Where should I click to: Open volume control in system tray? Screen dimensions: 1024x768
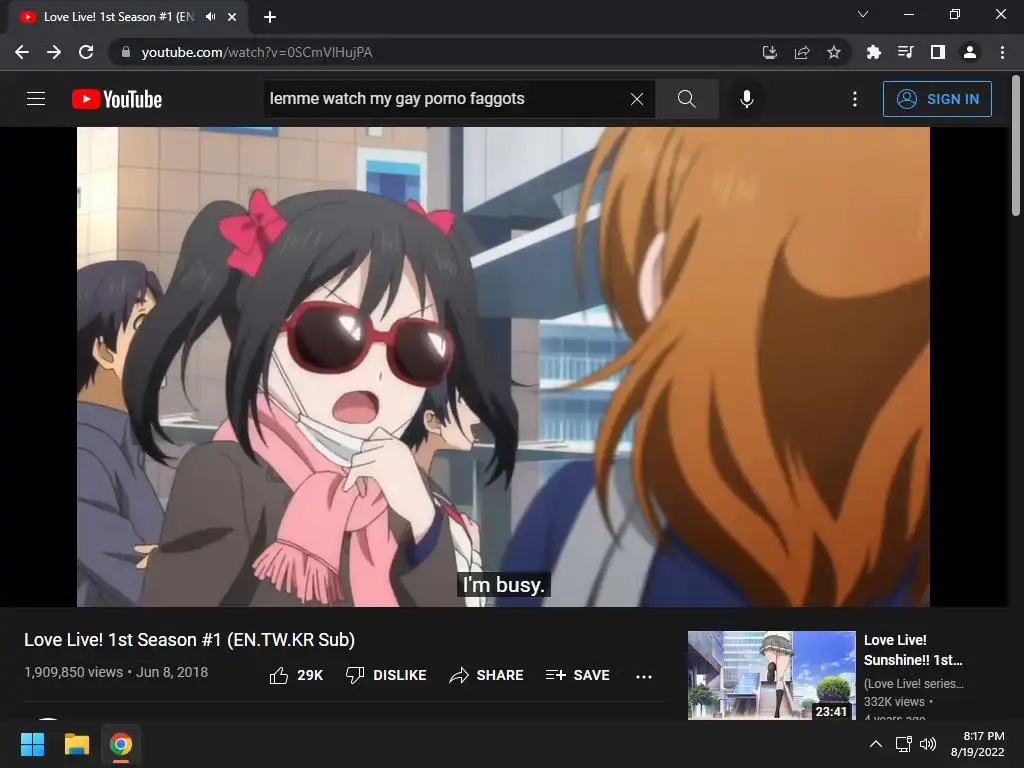pos(927,744)
